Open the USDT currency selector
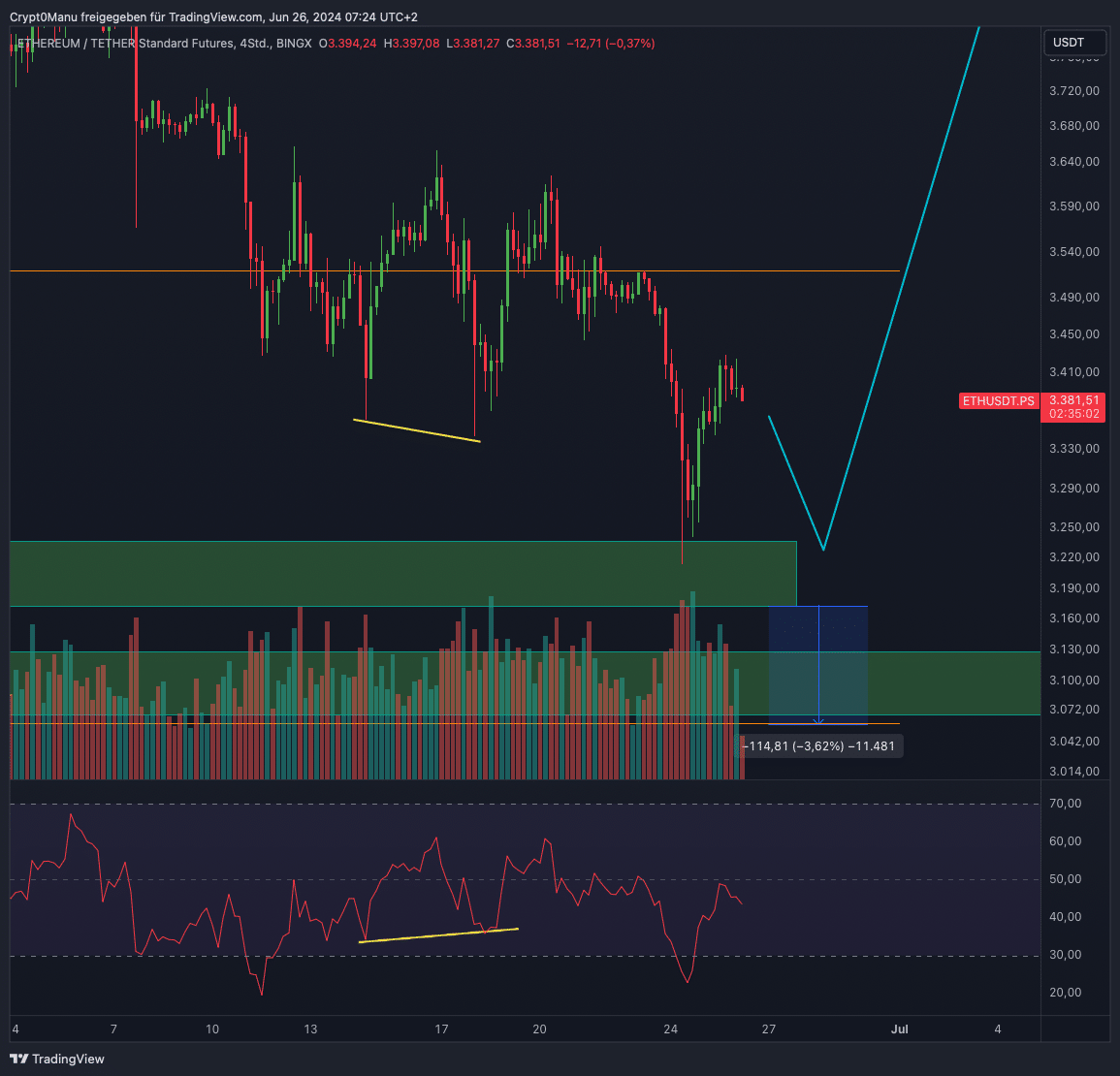 (1069, 43)
